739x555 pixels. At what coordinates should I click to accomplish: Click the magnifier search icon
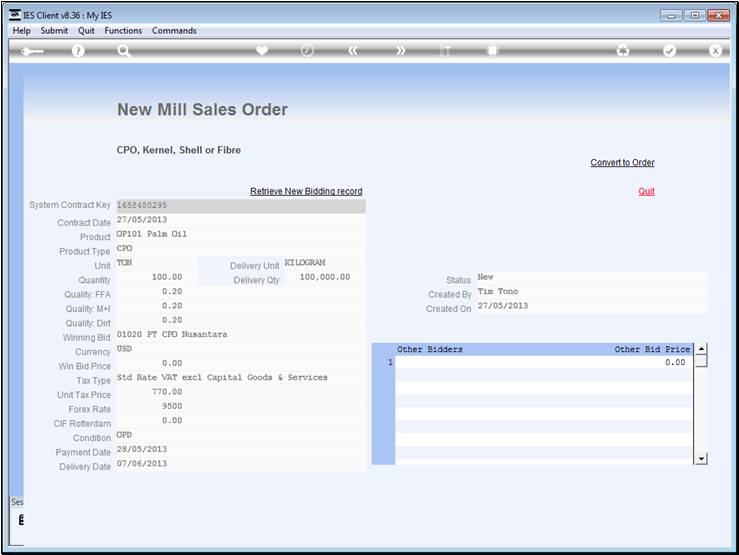(x=123, y=51)
